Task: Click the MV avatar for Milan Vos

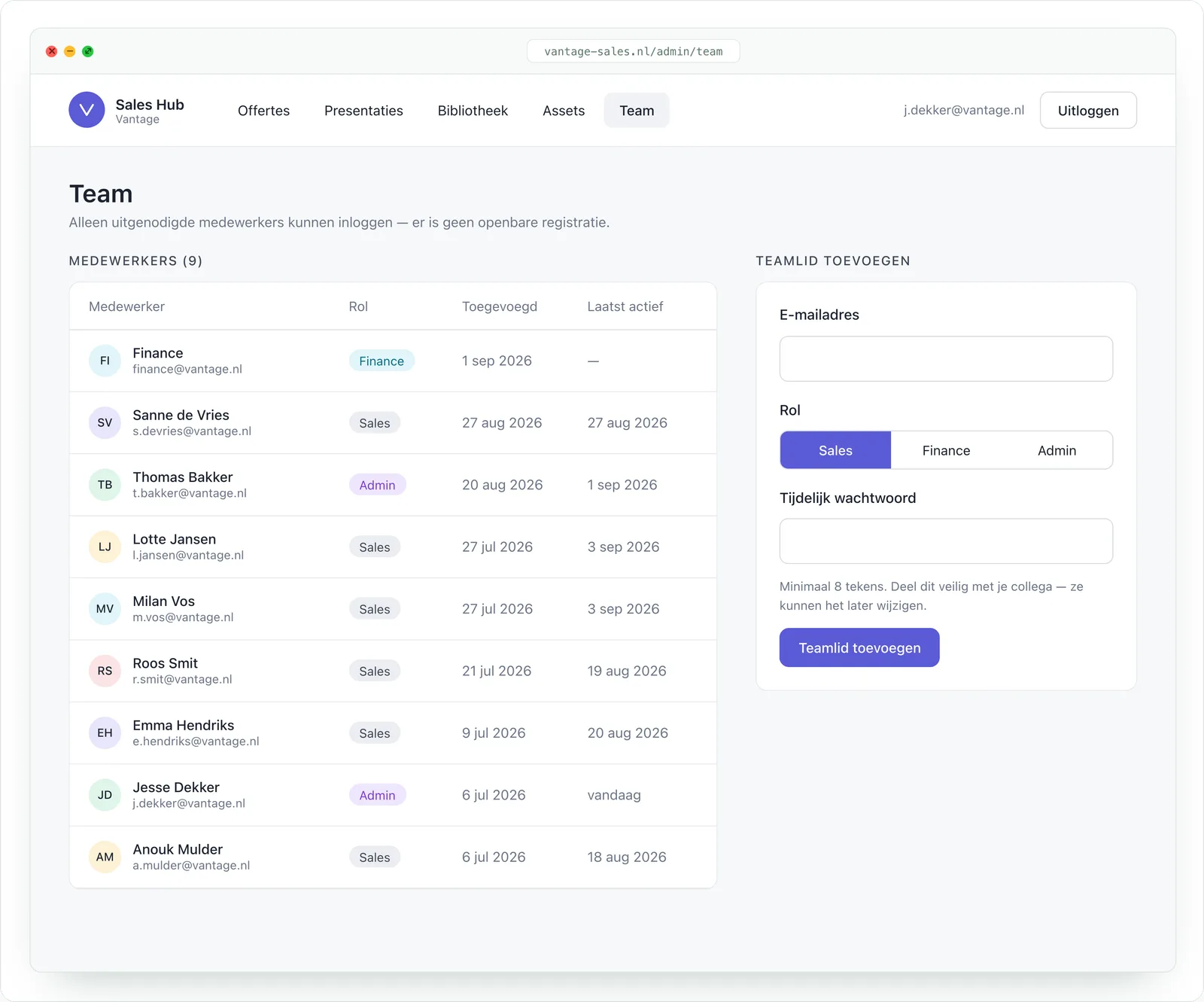Action: point(105,609)
